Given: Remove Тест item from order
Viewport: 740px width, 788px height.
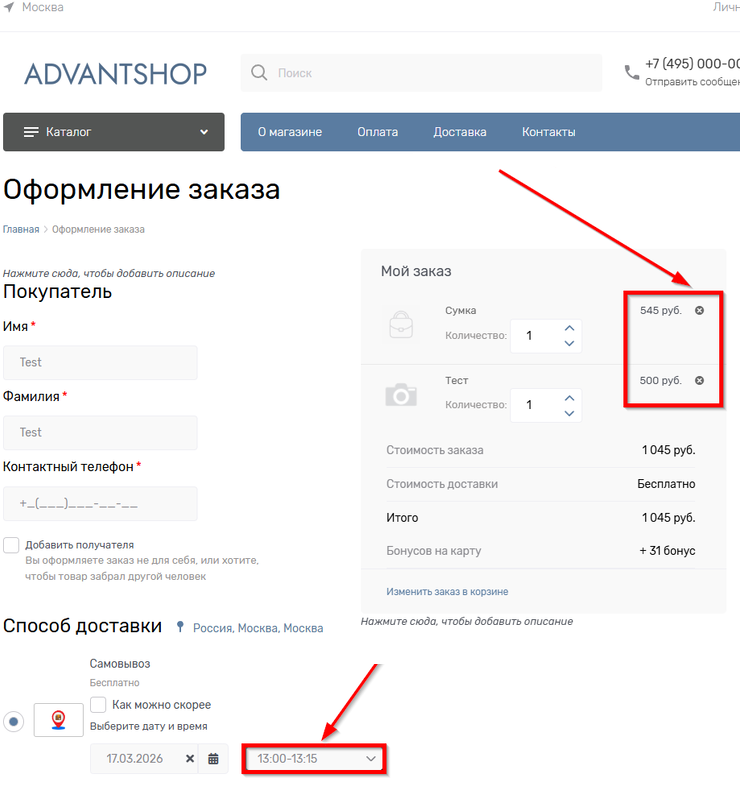Looking at the screenshot, I should coord(699,380).
